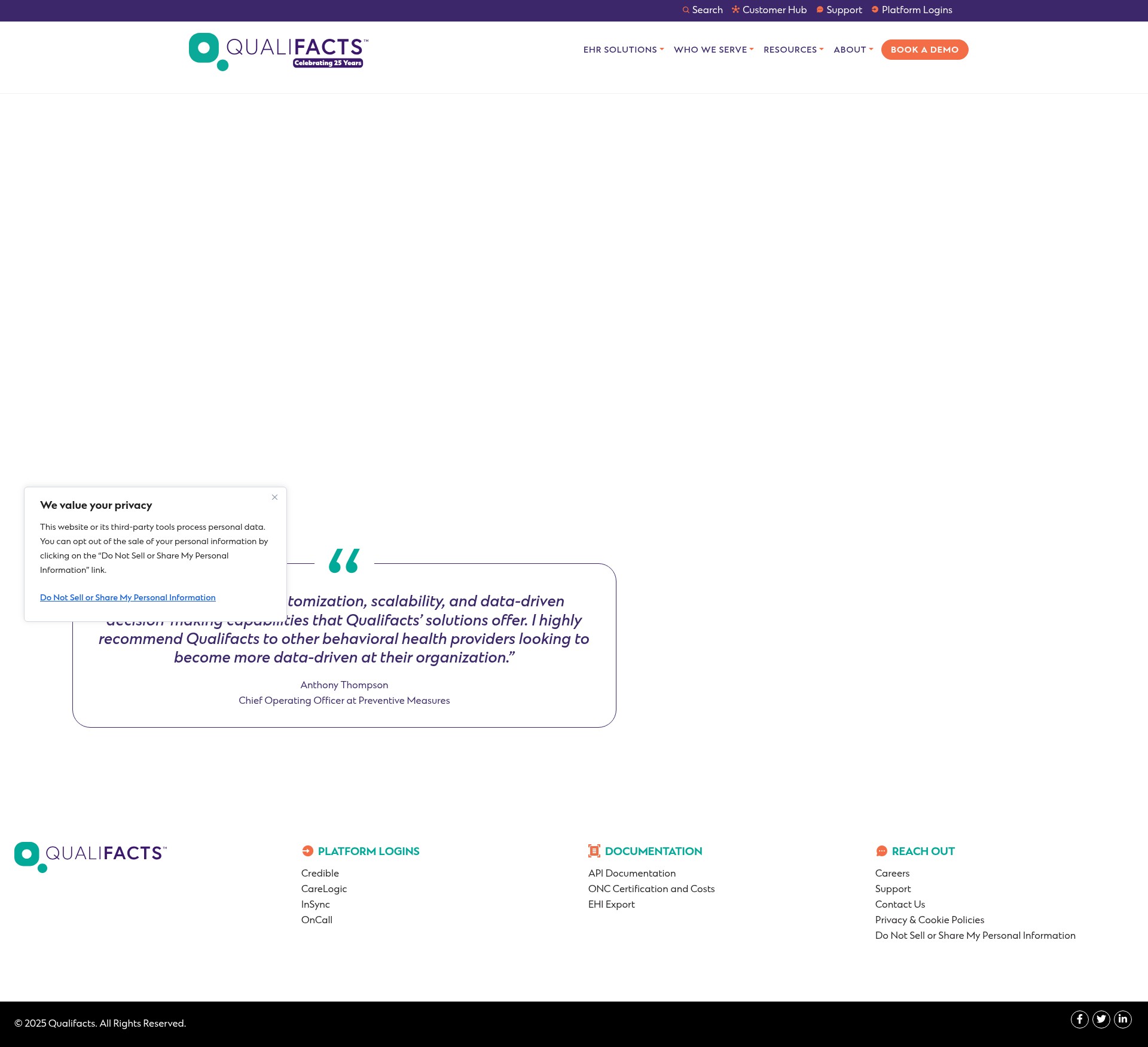Click the Platform Logins footer arrow icon
1148x1047 pixels.
(307, 851)
